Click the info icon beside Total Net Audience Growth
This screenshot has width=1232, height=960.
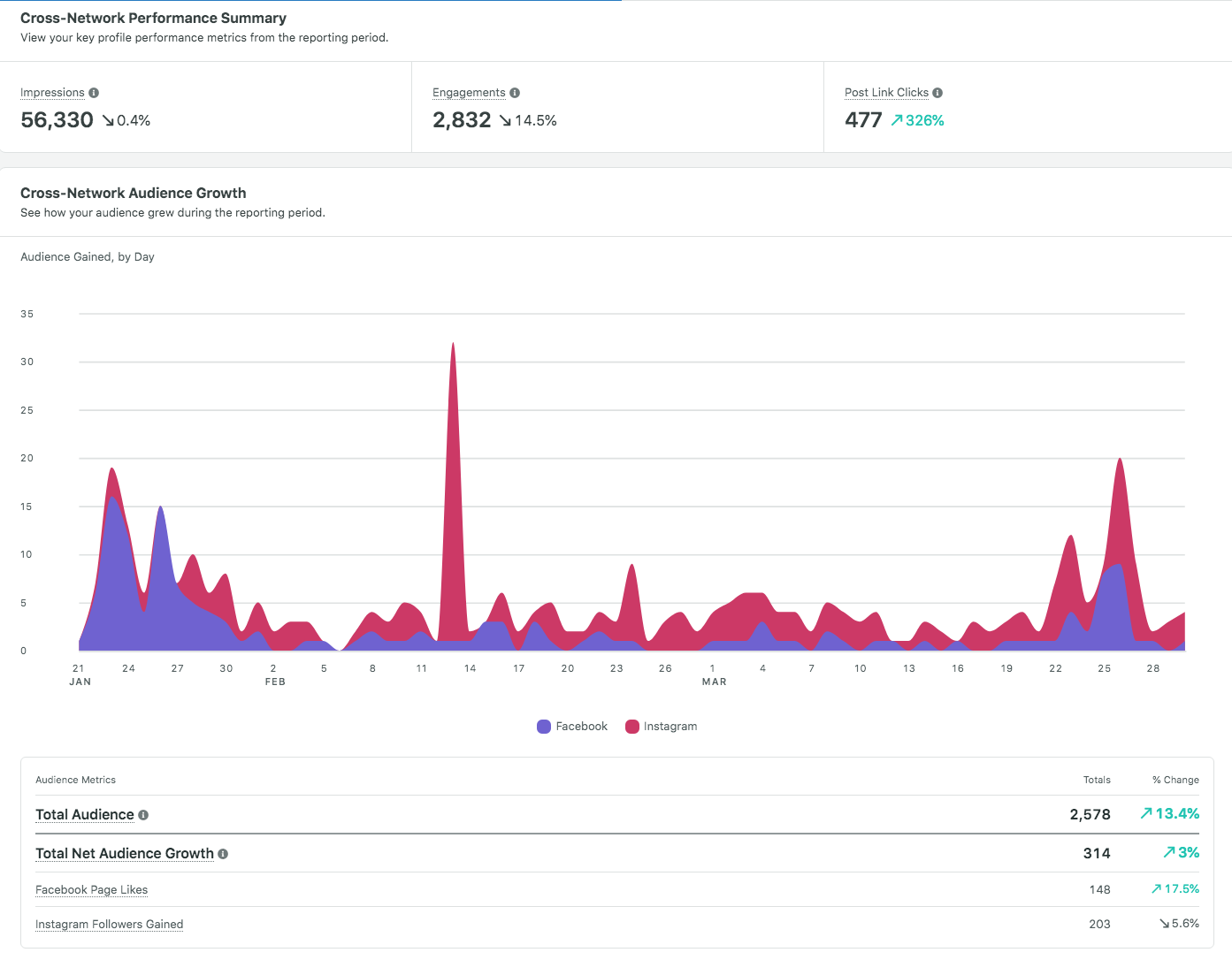pyautogui.click(x=223, y=854)
